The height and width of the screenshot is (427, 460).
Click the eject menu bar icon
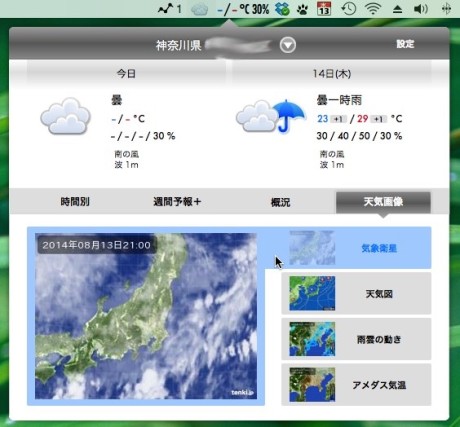click(397, 9)
